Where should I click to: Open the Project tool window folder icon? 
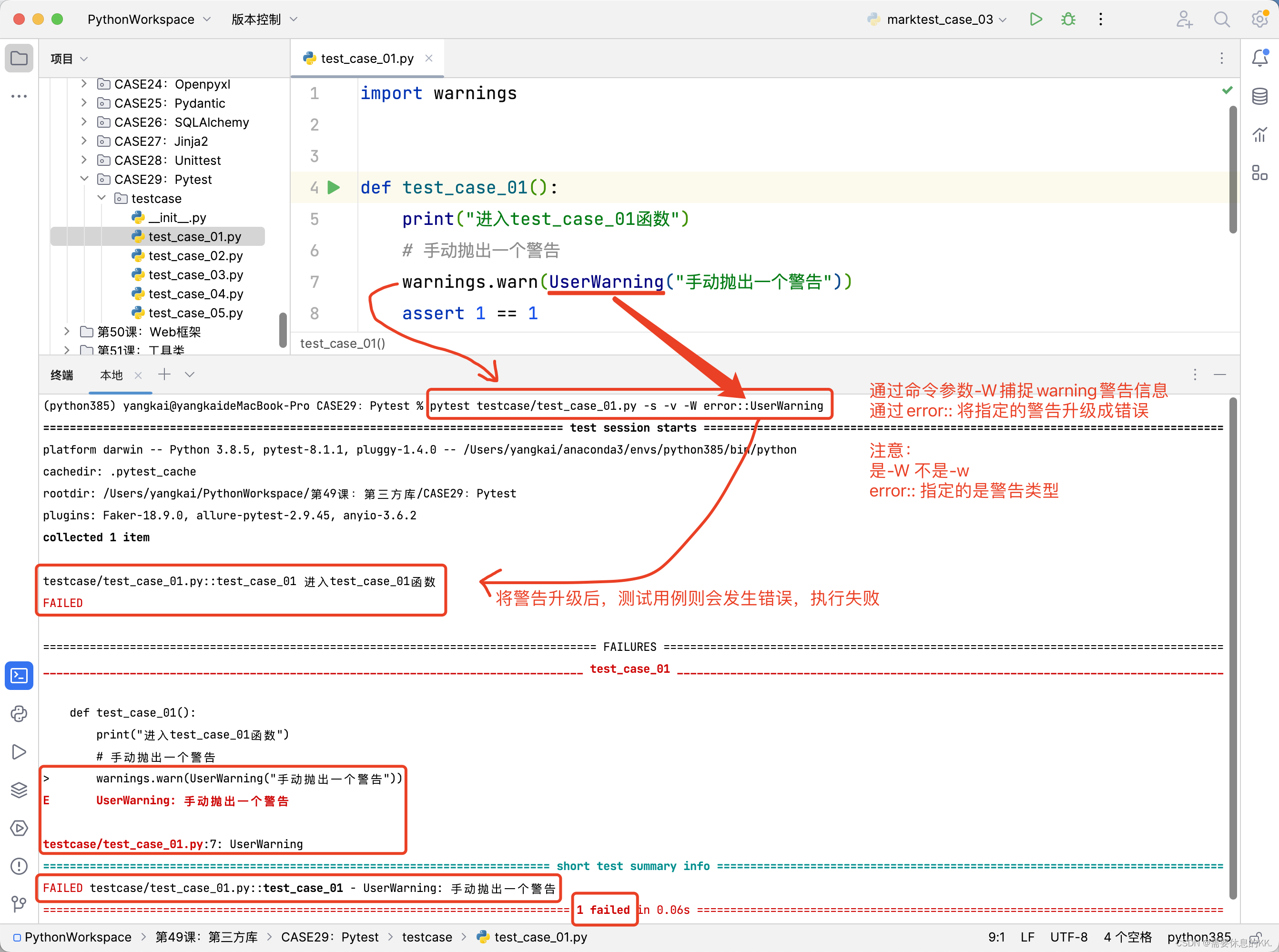tap(19, 58)
